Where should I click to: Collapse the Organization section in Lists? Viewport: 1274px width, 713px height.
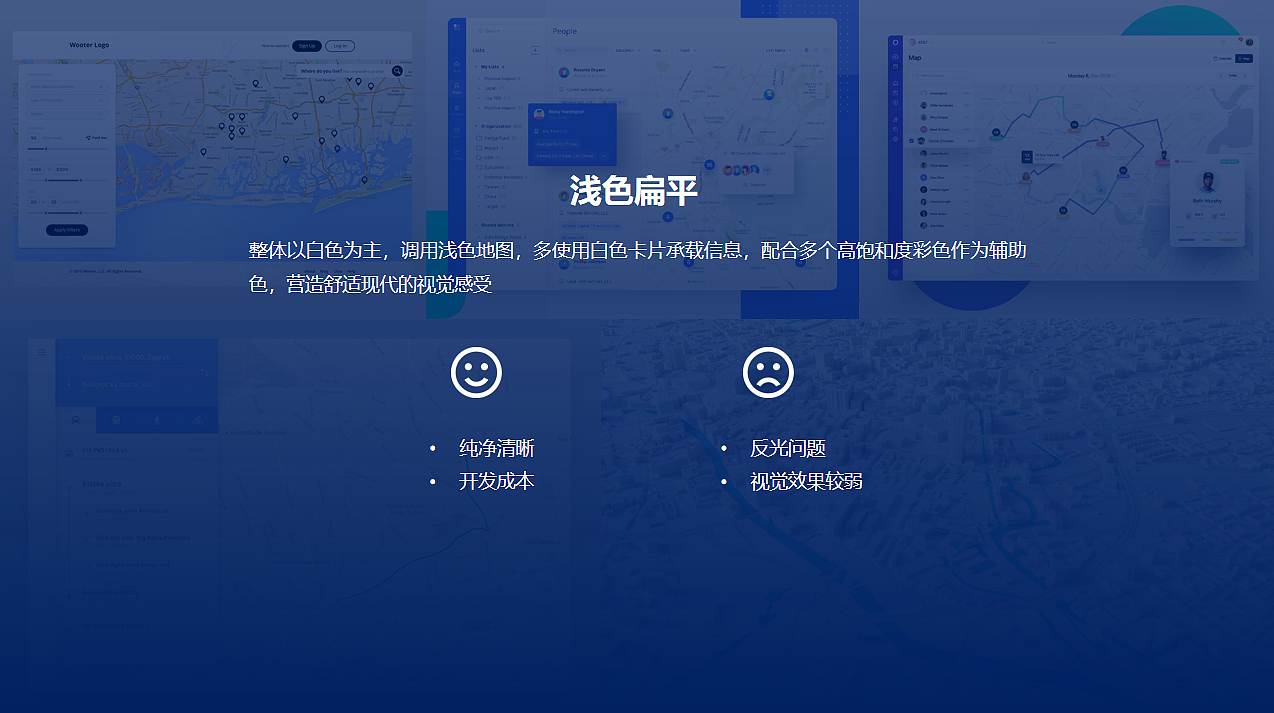point(476,126)
